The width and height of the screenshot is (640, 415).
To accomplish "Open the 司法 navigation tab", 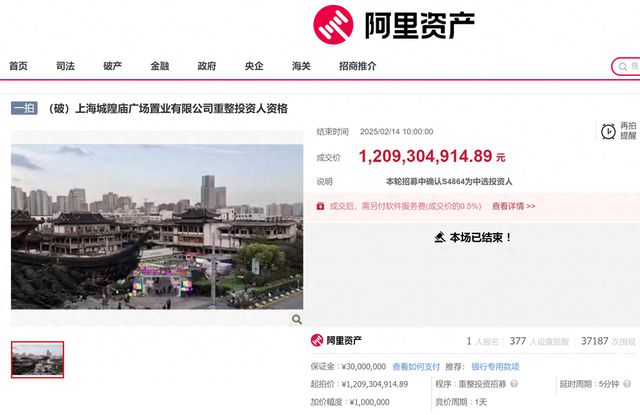I will click(65, 66).
